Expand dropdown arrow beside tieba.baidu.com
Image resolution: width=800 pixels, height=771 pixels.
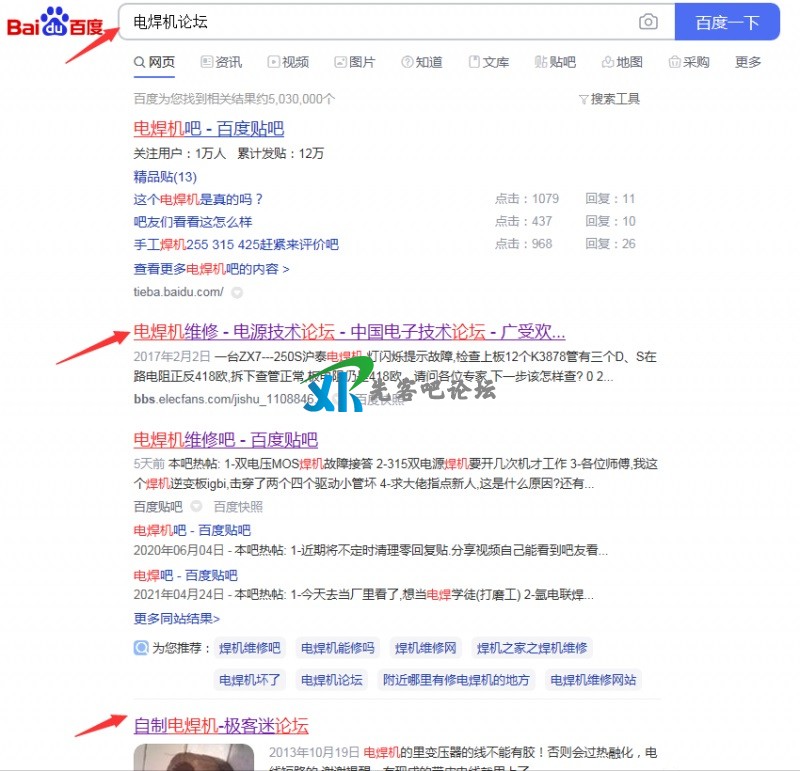click(237, 293)
